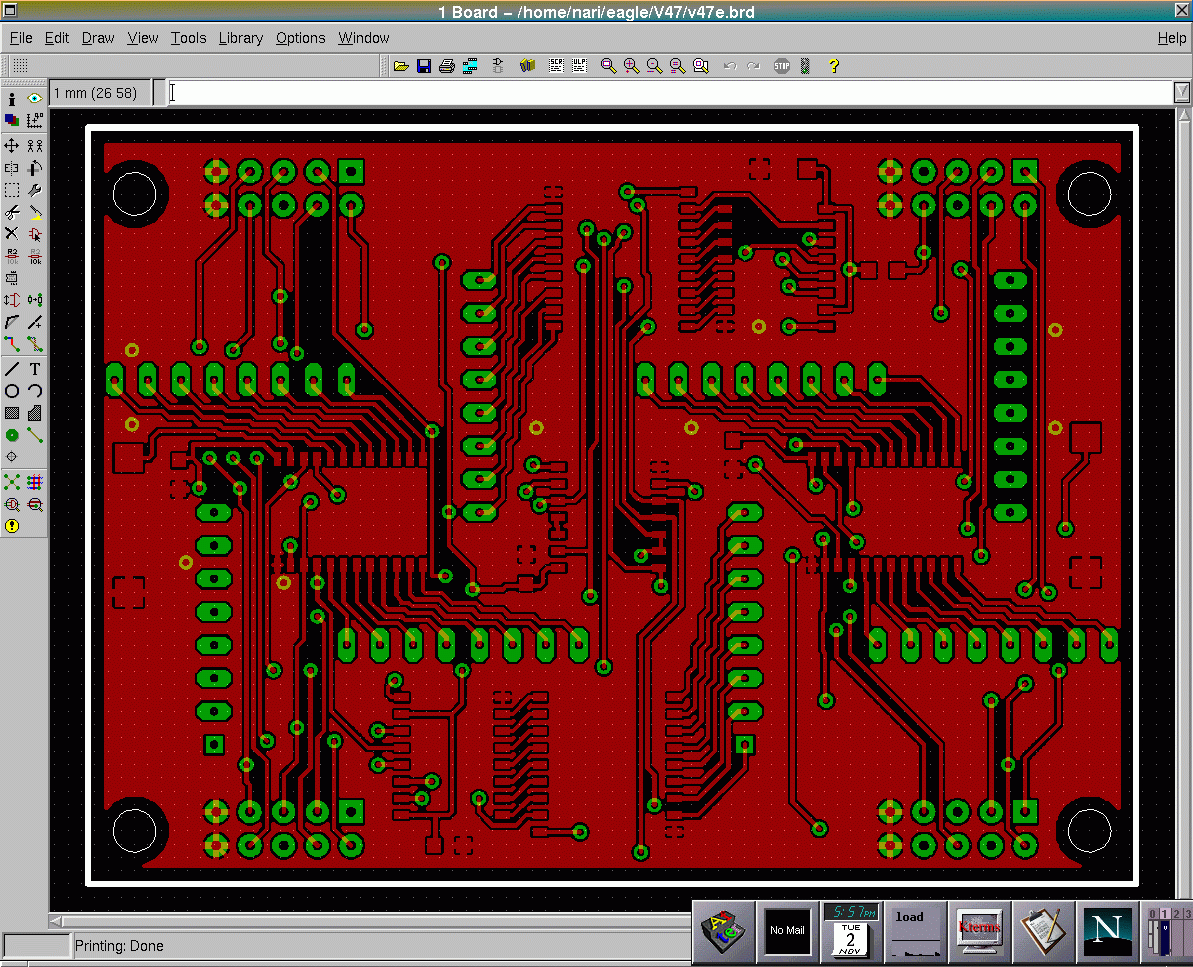
Task: Open the File menu
Action: 21,38
